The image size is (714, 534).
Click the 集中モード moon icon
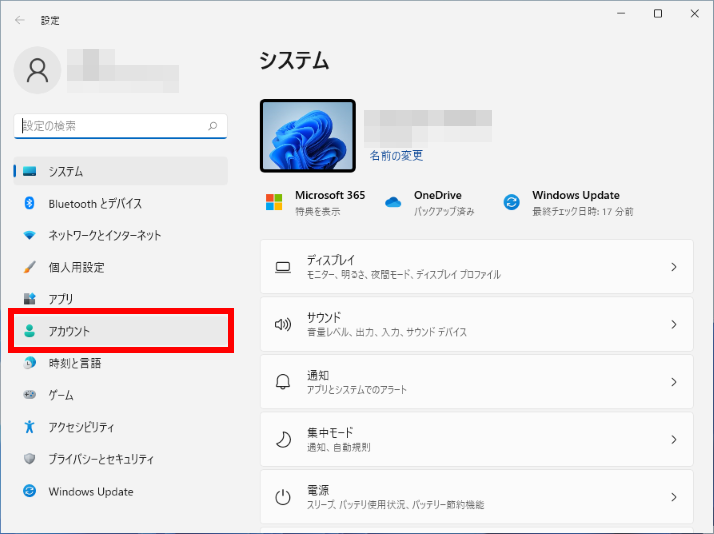tap(284, 440)
